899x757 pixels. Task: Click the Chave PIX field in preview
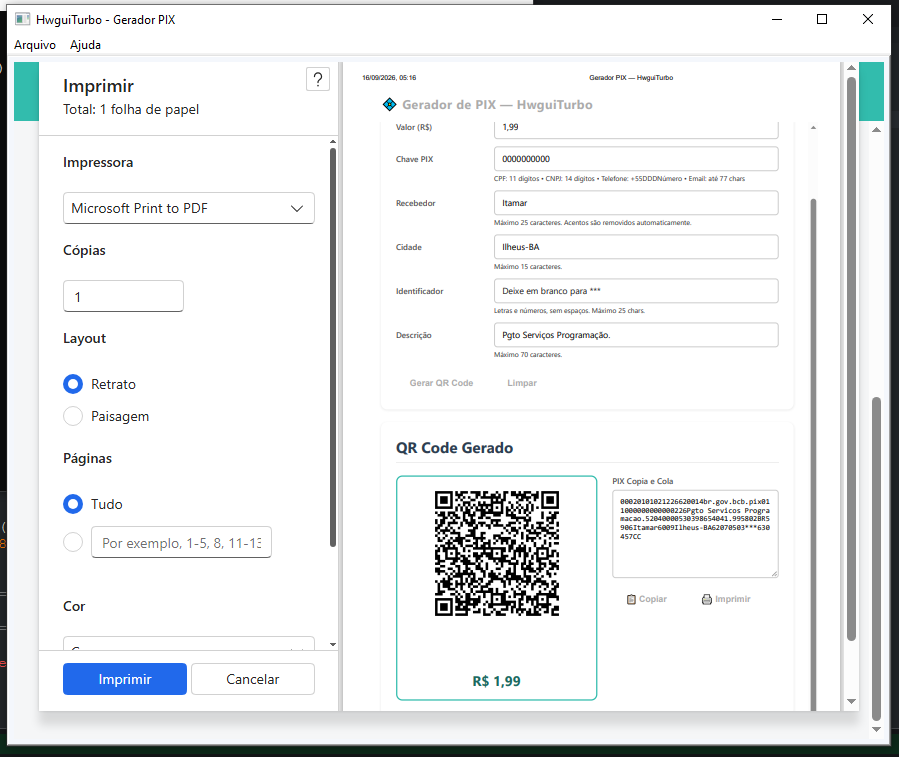[636, 159]
